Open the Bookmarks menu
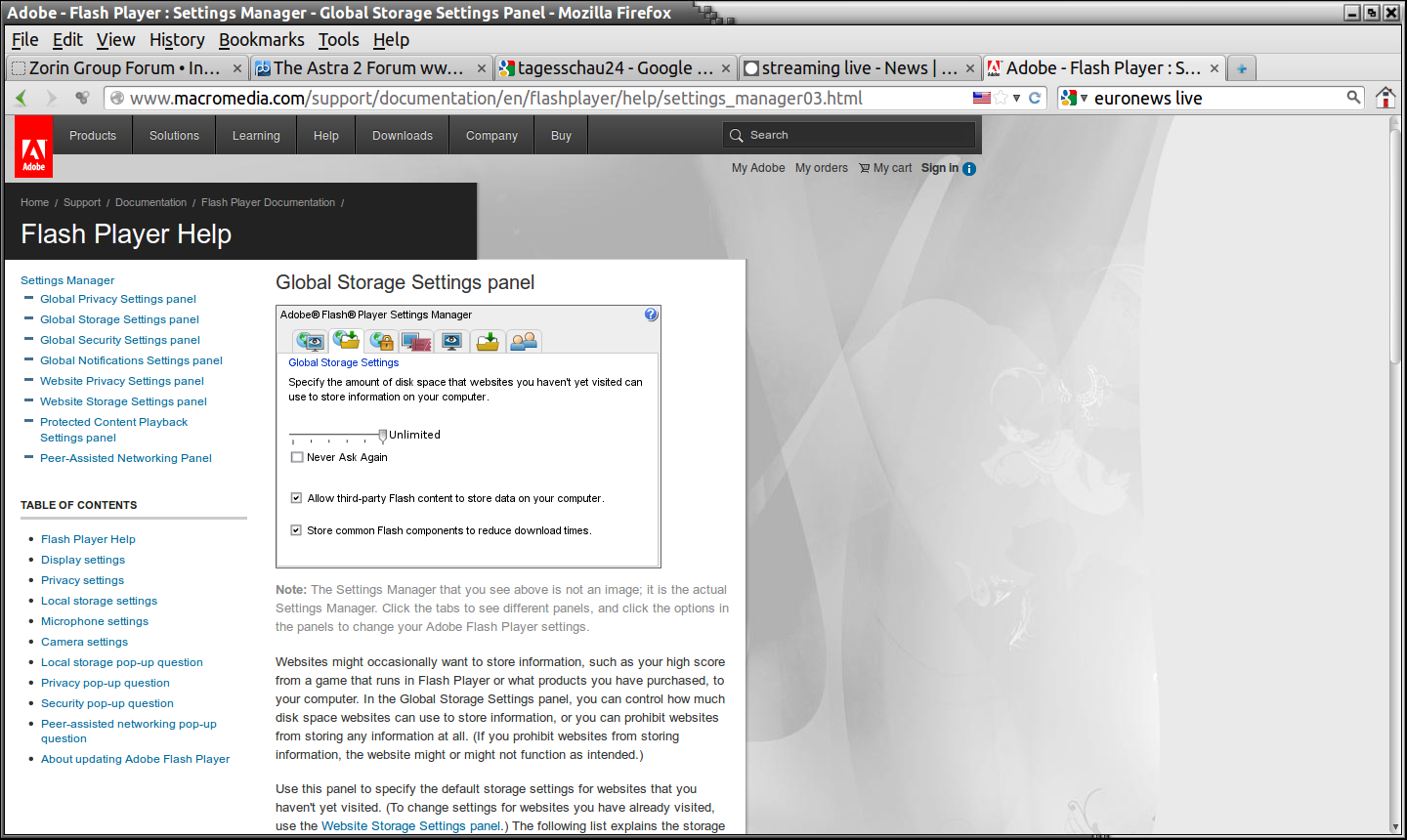Viewport: 1407px width, 840px height. click(x=261, y=40)
